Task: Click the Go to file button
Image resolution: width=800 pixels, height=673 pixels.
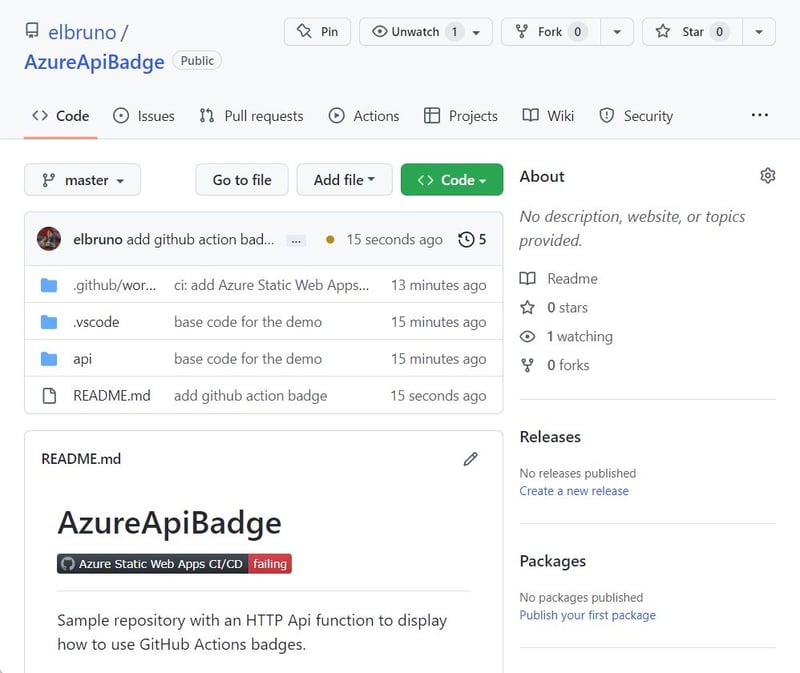Action: point(242,180)
